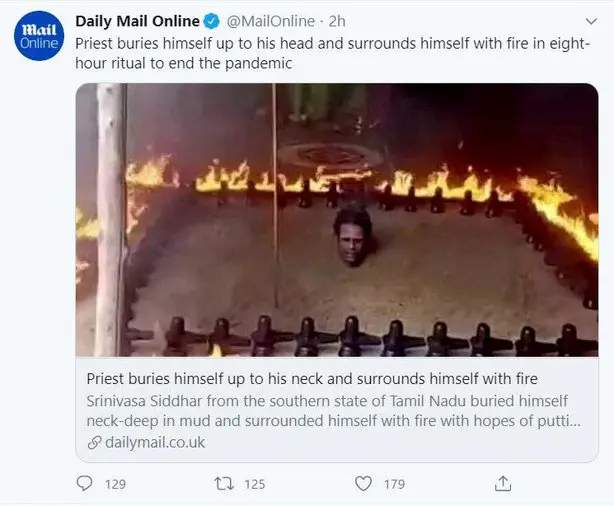Viewport: 614px width, 506px height.
Task: Click the tweet text about the eight-hour ritual
Action: (x=330, y=53)
